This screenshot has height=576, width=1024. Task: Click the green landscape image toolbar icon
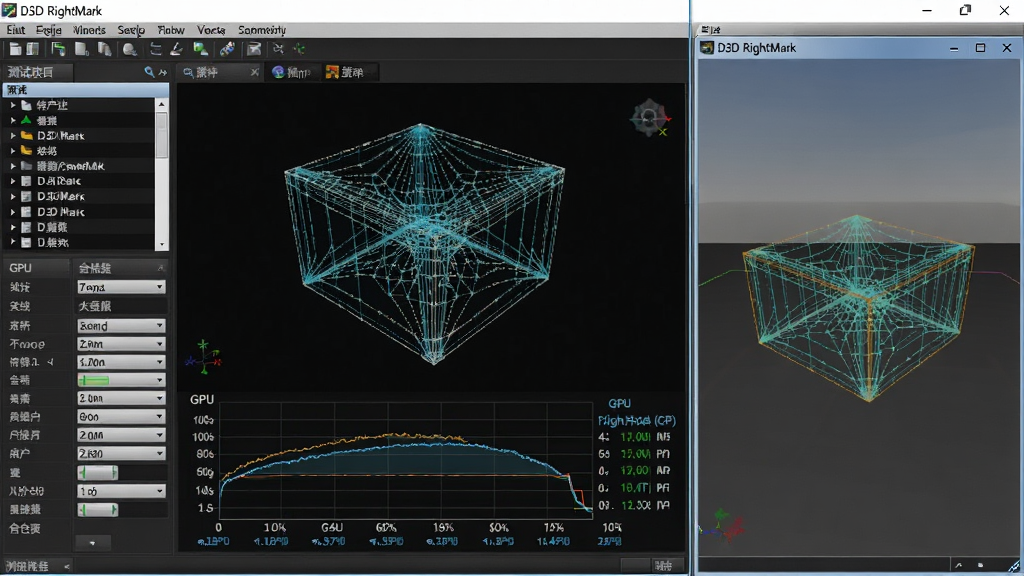click(x=200, y=49)
